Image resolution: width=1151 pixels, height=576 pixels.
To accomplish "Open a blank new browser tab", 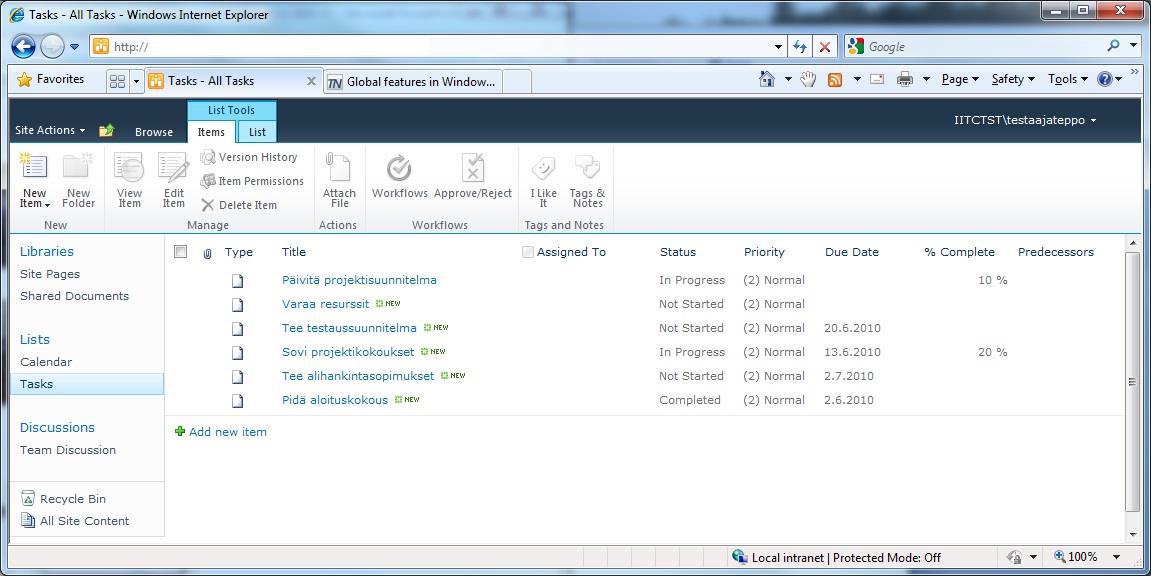I will 517,81.
